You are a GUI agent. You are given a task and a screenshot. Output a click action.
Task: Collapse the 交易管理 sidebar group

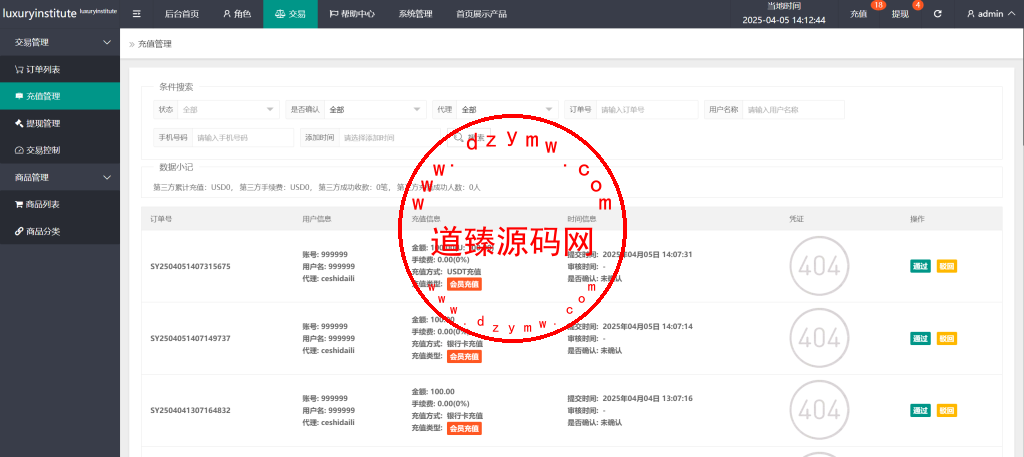60,42
